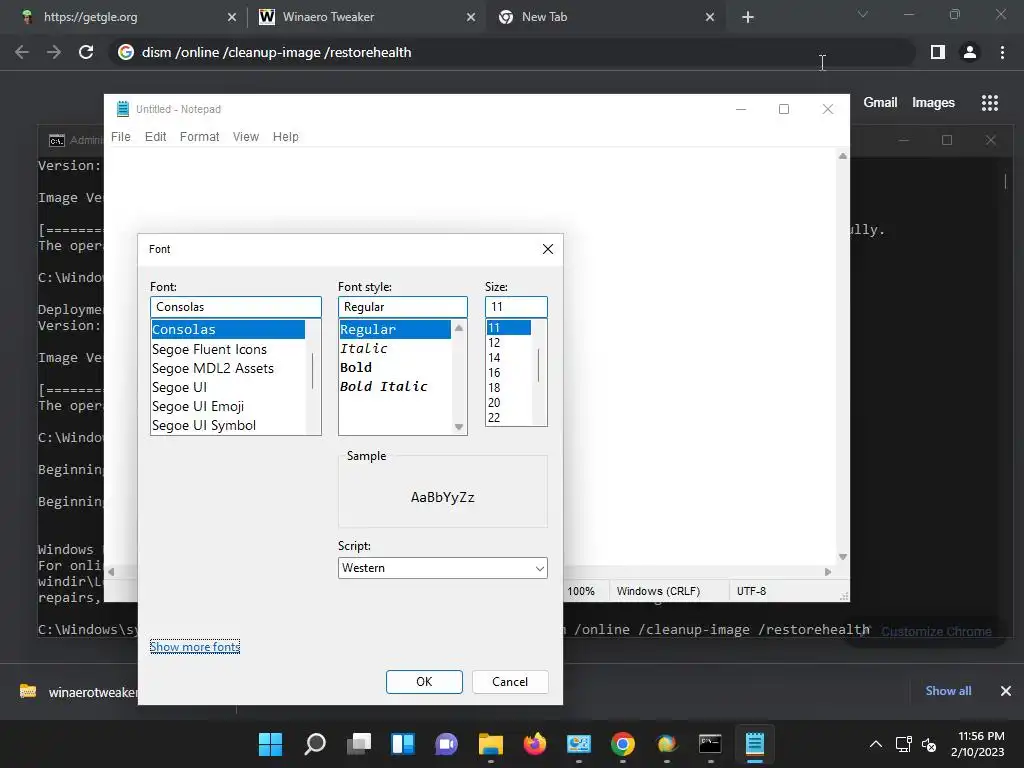Open the Chrome side panel icon
The width and height of the screenshot is (1024, 768).
938,52
